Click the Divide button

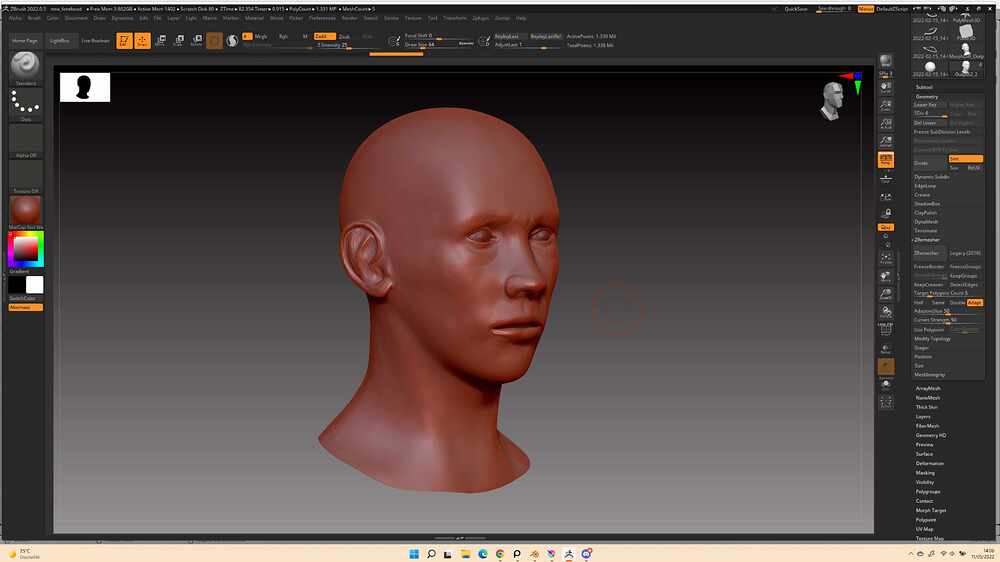tap(929, 163)
